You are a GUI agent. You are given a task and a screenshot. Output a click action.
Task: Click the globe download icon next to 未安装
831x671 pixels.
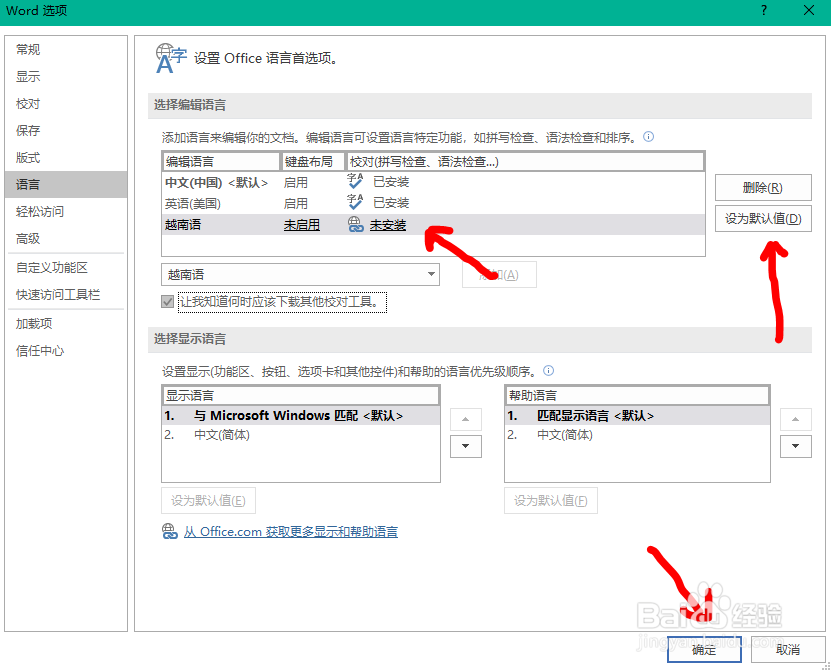click(x=356, y=225)
